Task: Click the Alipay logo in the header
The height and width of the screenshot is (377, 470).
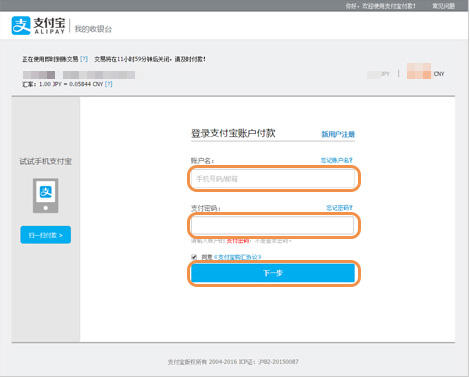Action: (x=38, y=26)
